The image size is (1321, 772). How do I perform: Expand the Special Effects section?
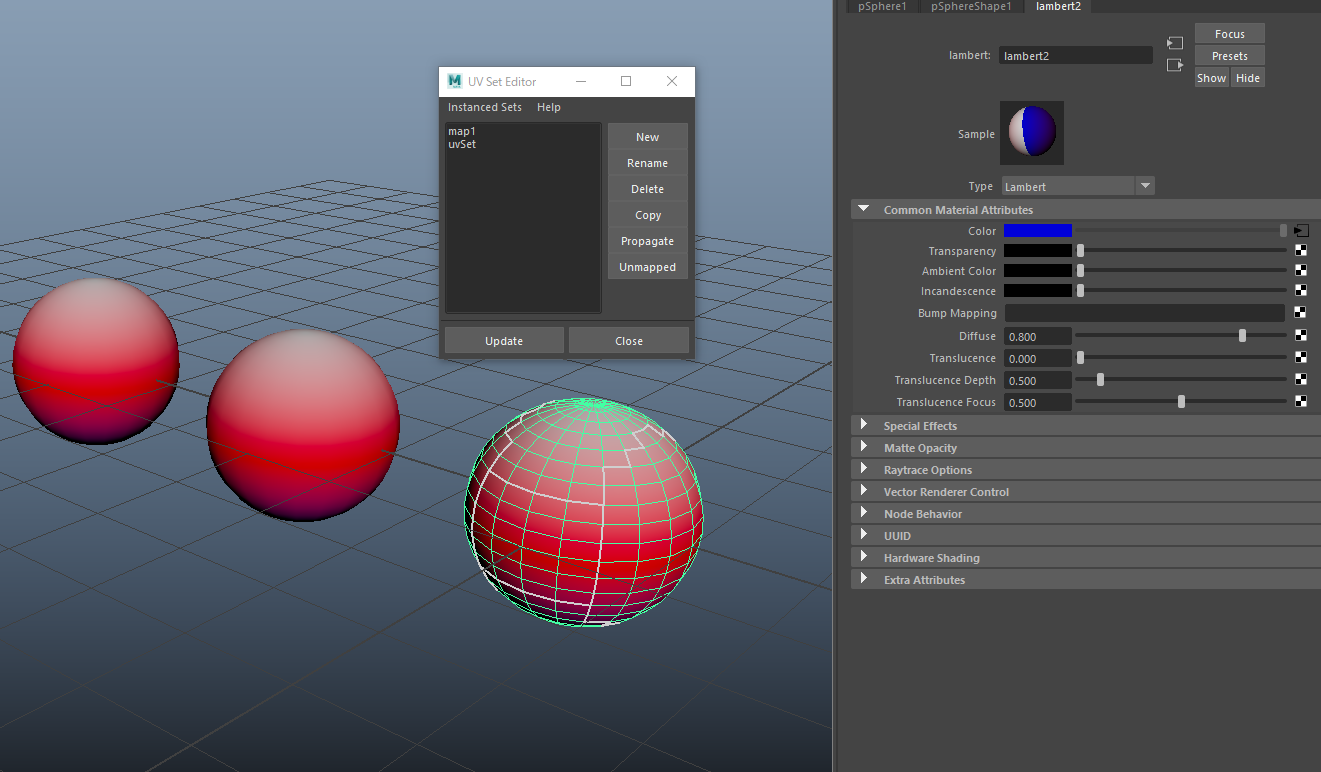click(x=864, y=425)
